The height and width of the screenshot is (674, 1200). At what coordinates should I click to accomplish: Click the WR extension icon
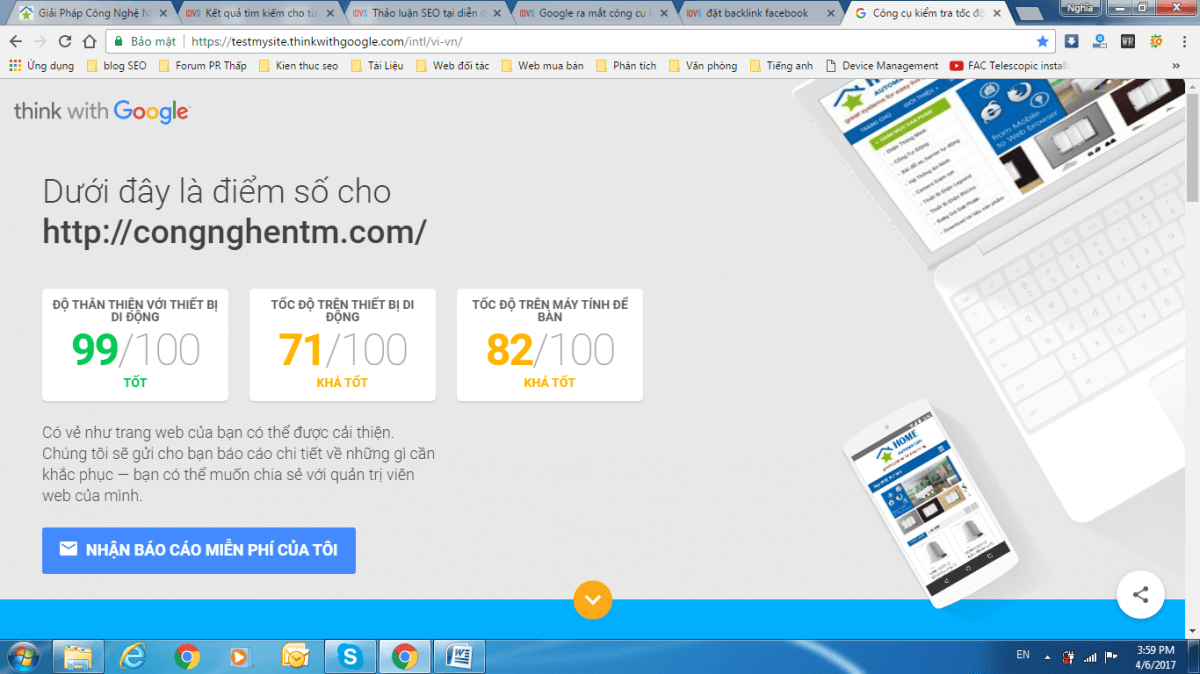1128,42
